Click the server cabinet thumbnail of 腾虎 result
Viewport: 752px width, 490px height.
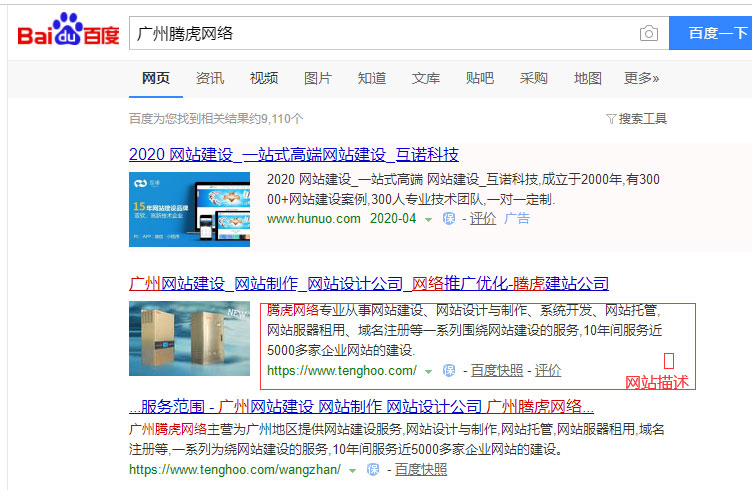[189, 338]
